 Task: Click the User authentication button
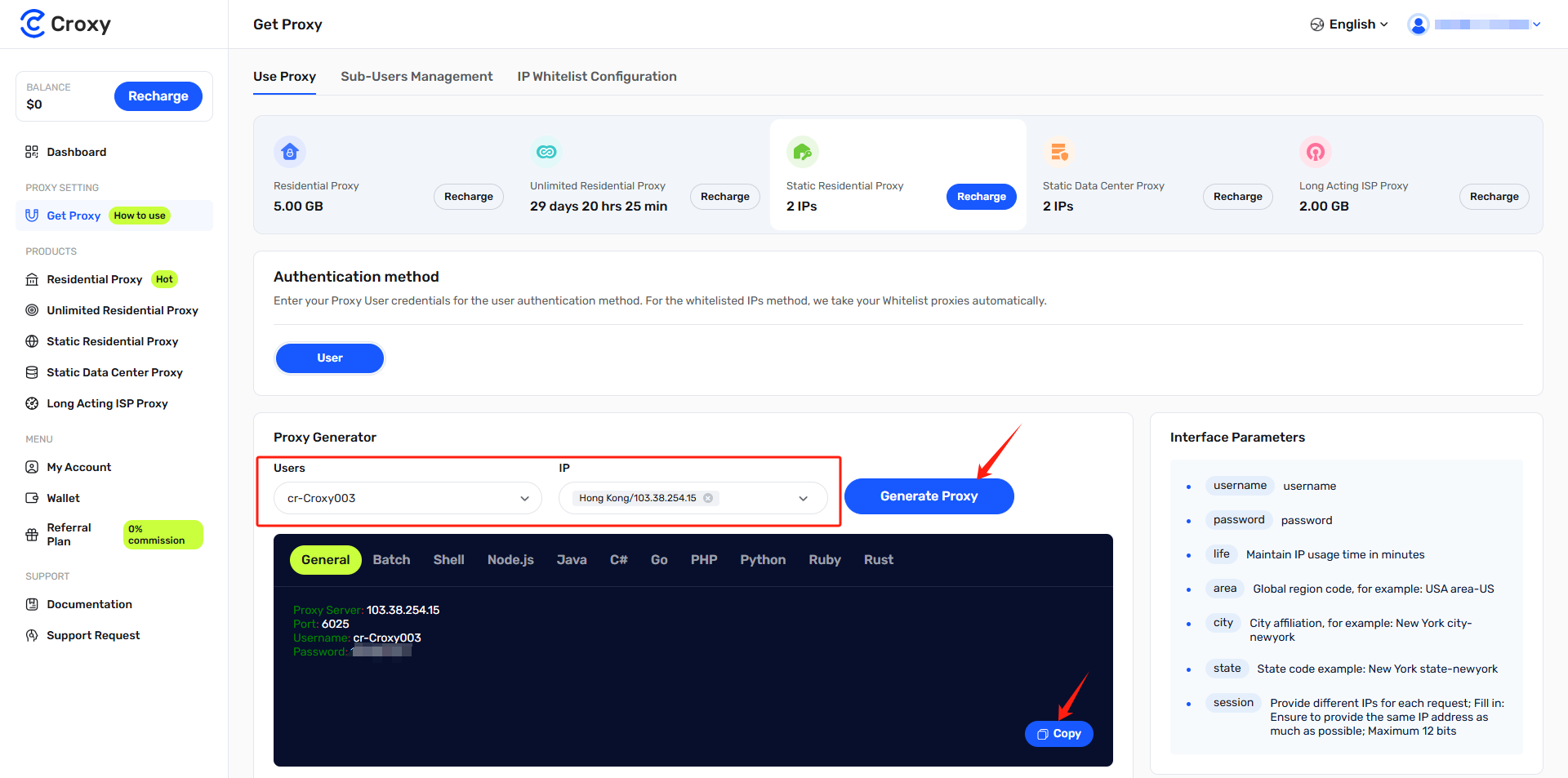coord(330,358)
